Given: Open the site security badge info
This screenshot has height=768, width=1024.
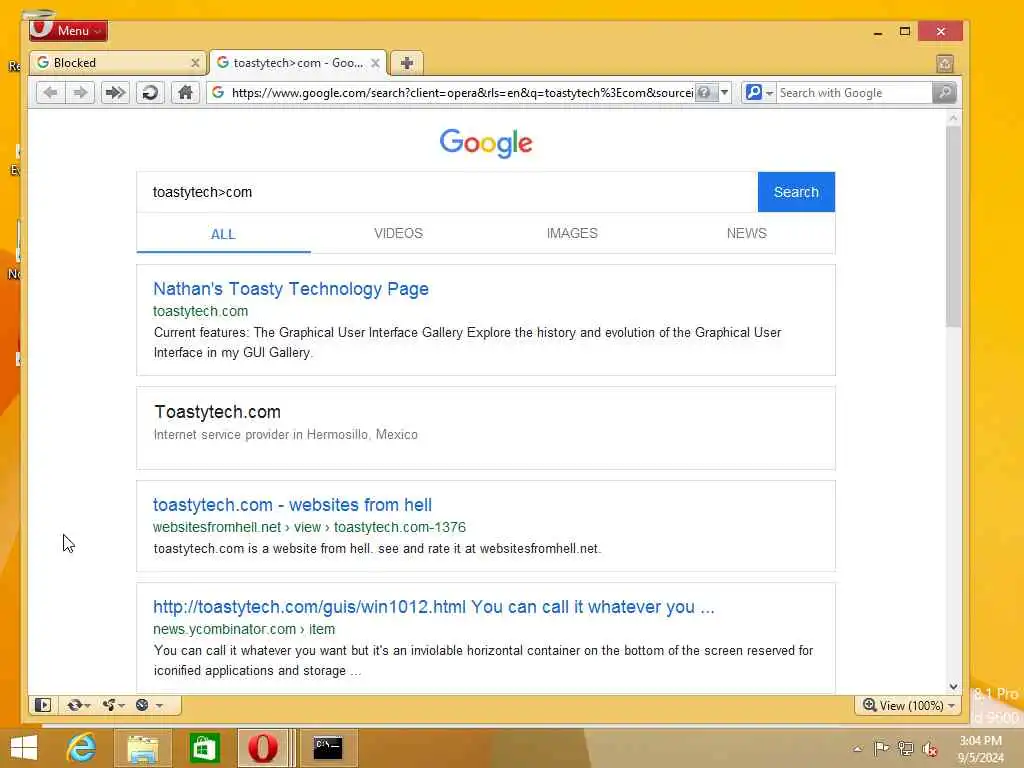Looking at the screenshot, I should click(x=706, y=93).
